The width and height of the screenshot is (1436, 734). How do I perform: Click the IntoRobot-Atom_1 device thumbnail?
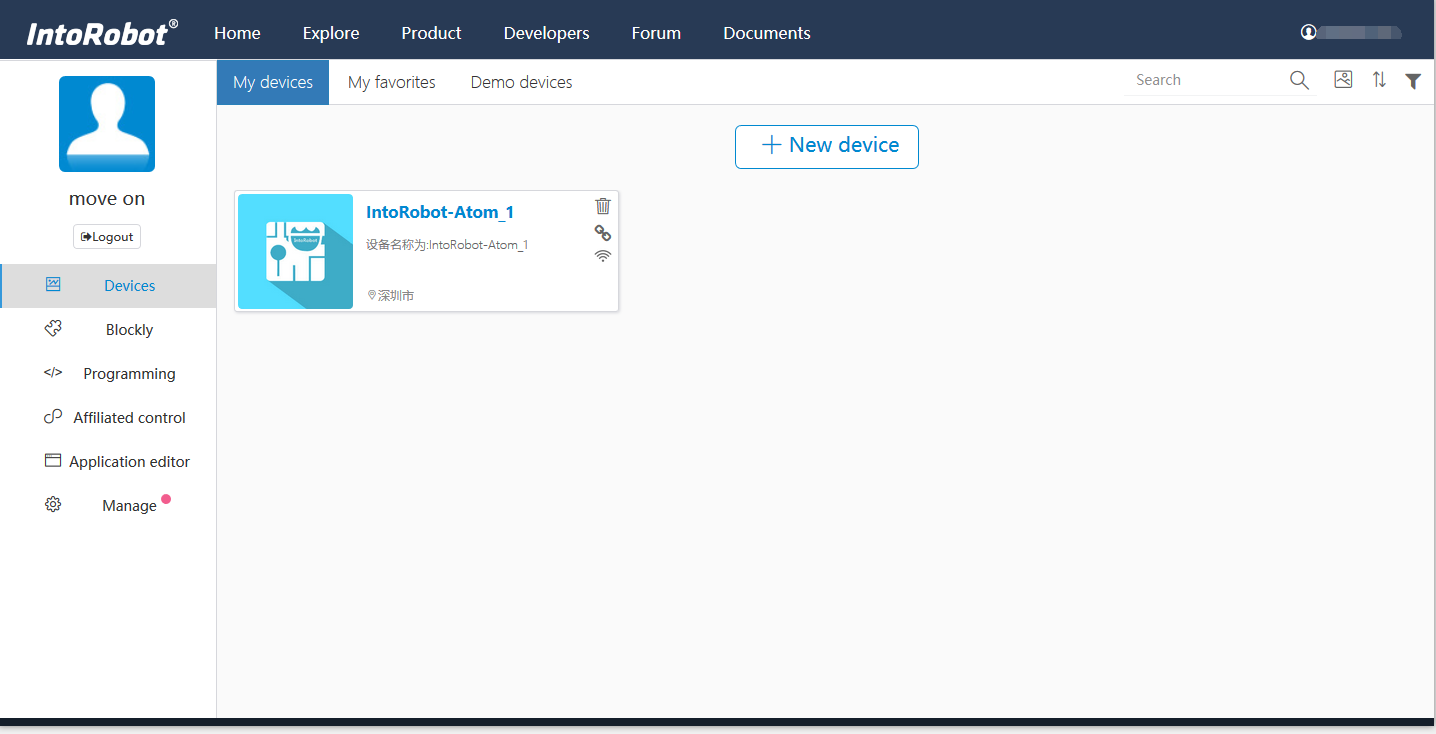[x=295, y=251]
